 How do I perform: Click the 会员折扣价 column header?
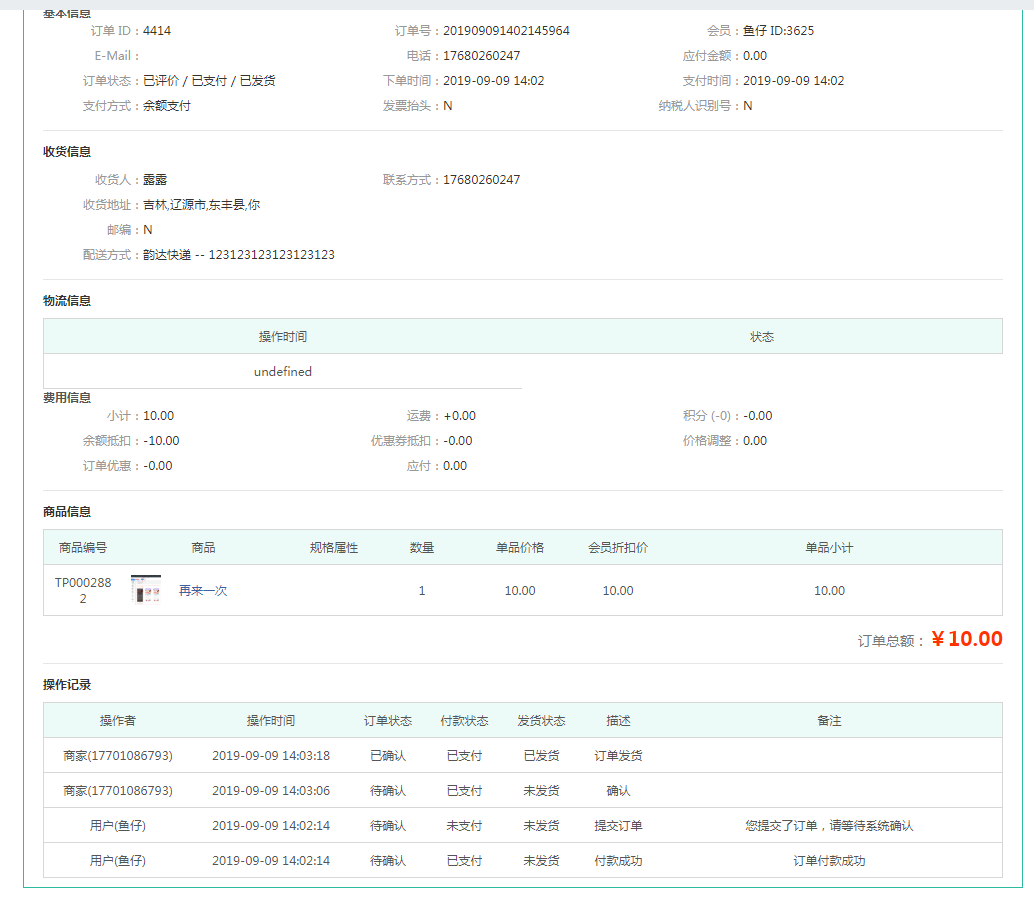point(618,548)
